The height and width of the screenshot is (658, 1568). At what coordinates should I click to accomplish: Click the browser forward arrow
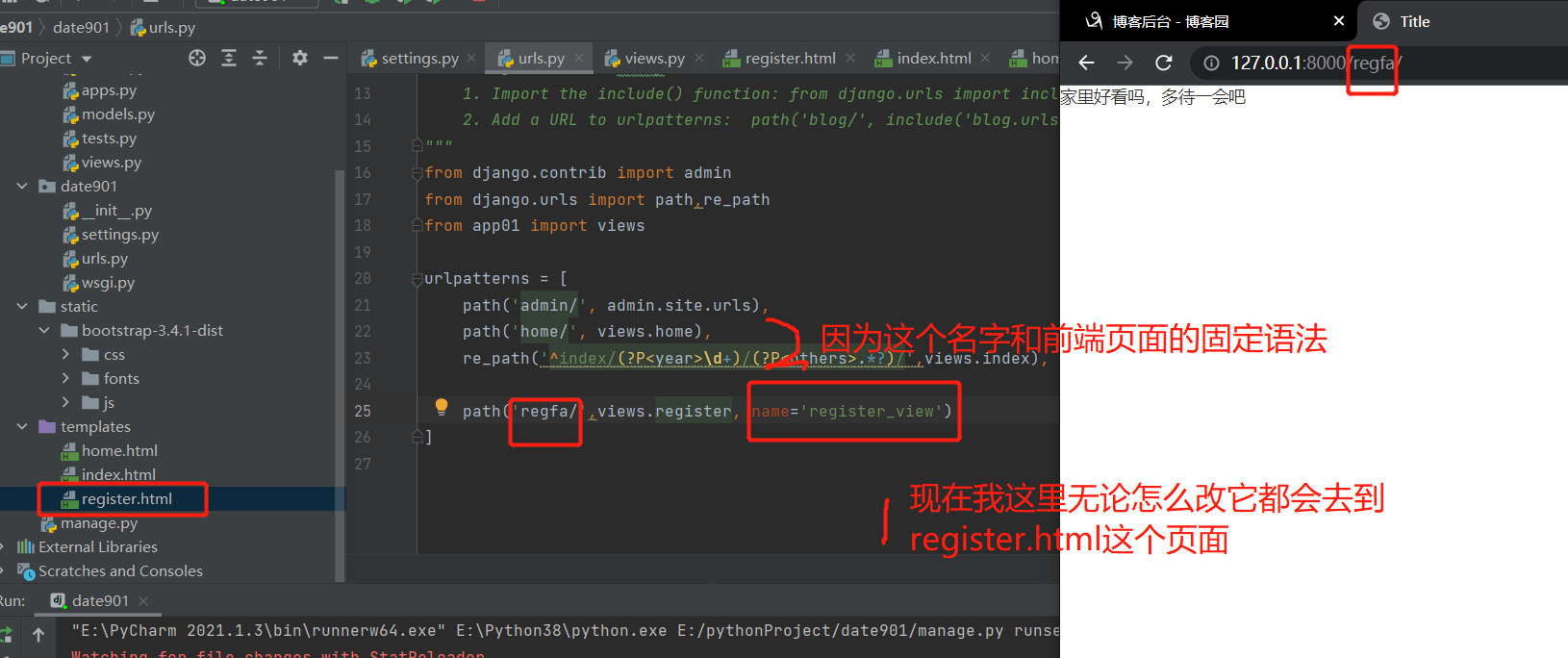pyautogui.click(x=1125, y=63)
